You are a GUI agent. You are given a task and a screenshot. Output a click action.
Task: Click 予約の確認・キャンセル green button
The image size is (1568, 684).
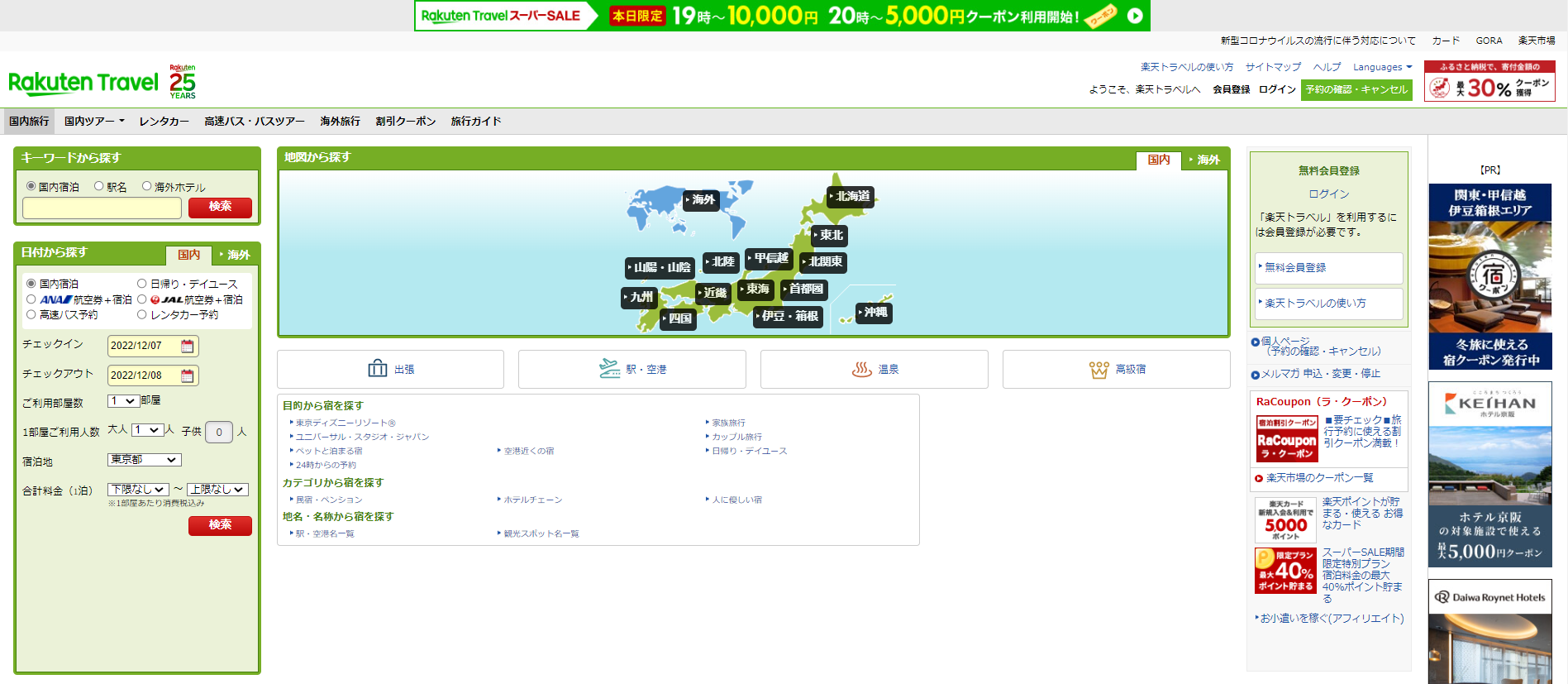(x=1356, y=89)
